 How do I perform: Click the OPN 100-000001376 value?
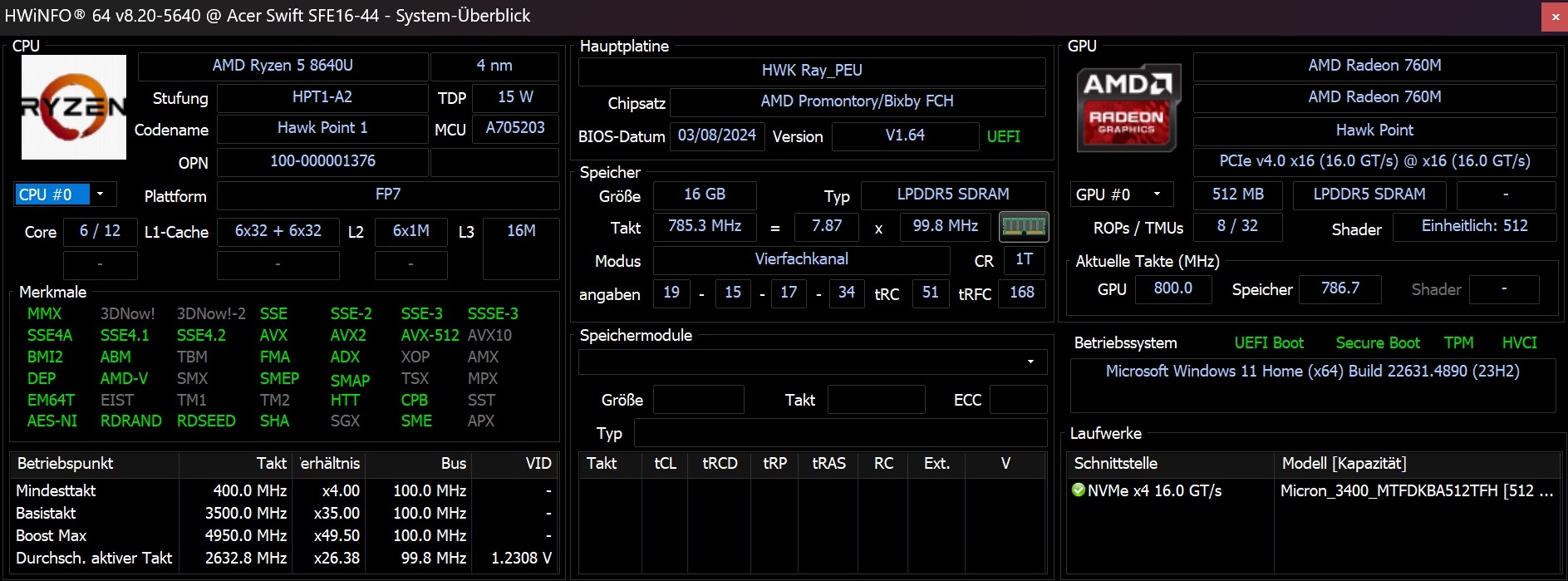[x=322, y=162]
